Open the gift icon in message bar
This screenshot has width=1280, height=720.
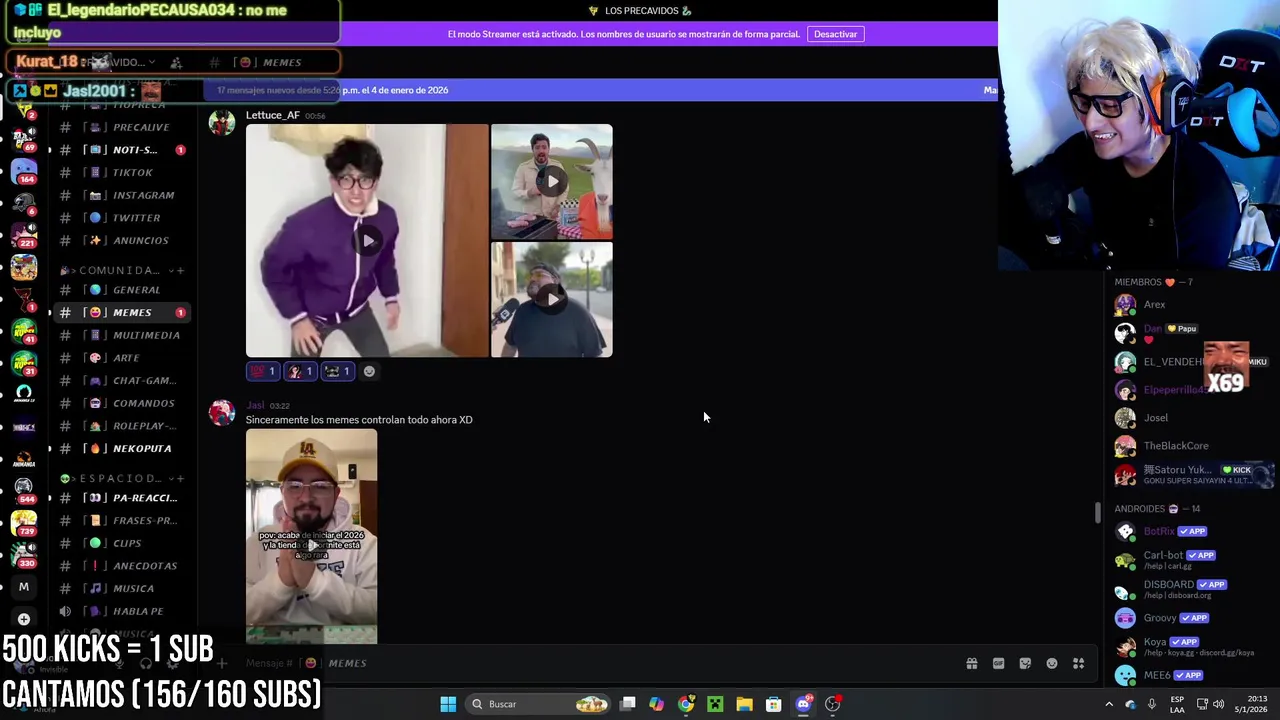pos(971,663)
